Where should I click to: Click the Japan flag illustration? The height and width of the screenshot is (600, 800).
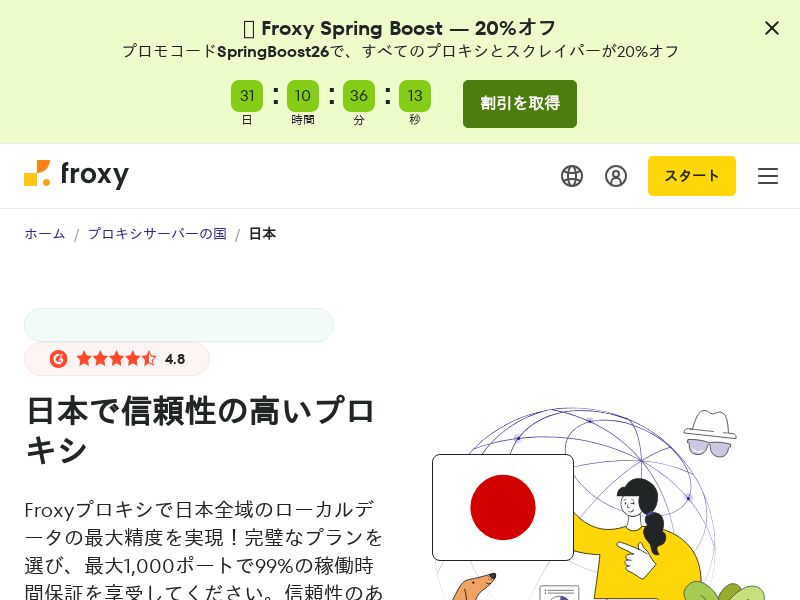[503, 507]
